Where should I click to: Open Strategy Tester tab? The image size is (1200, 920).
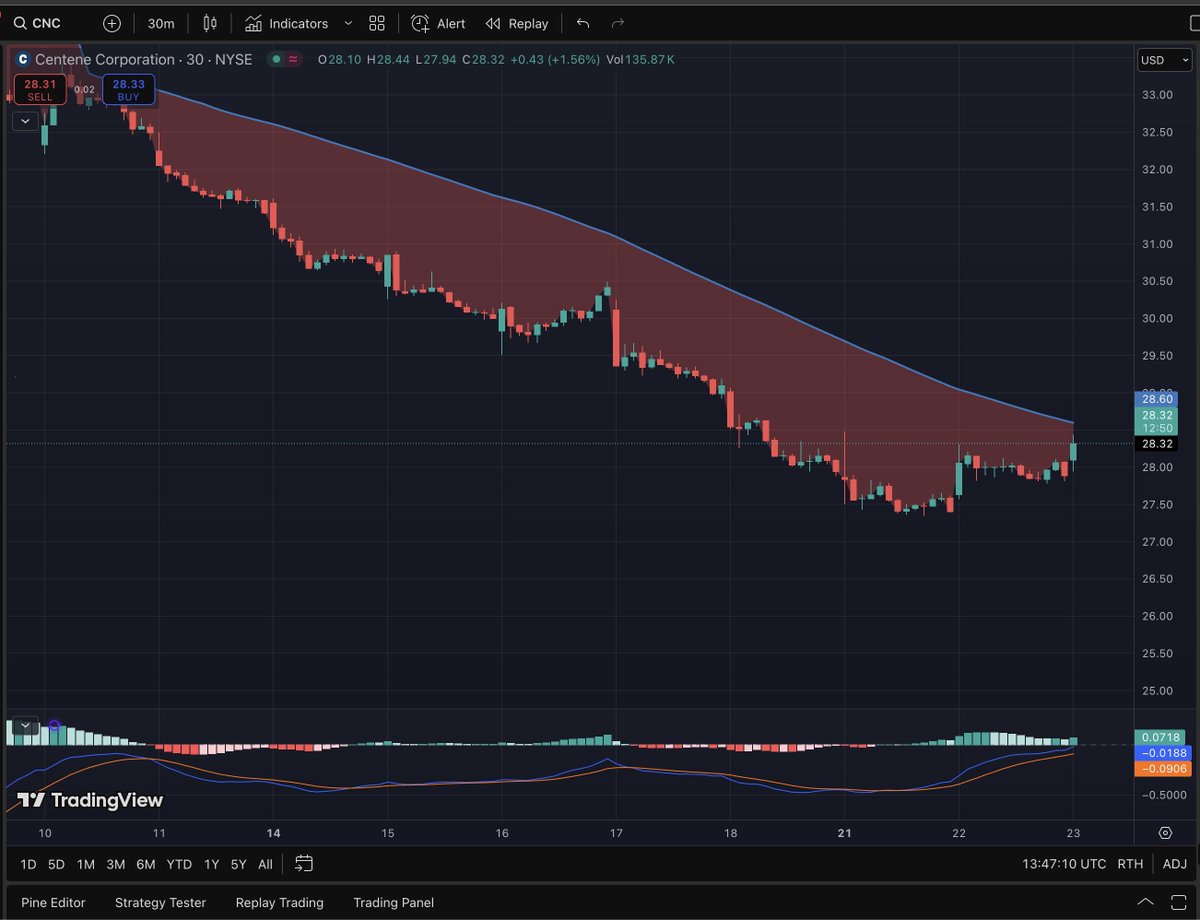(x=160, y=902)
